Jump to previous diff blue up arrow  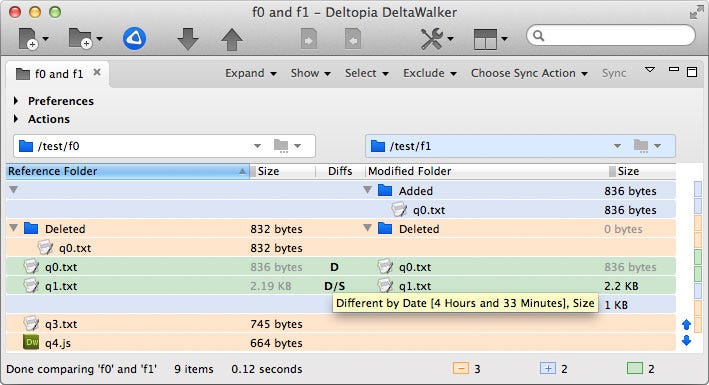pyautogui.click(x=686, y=324)
